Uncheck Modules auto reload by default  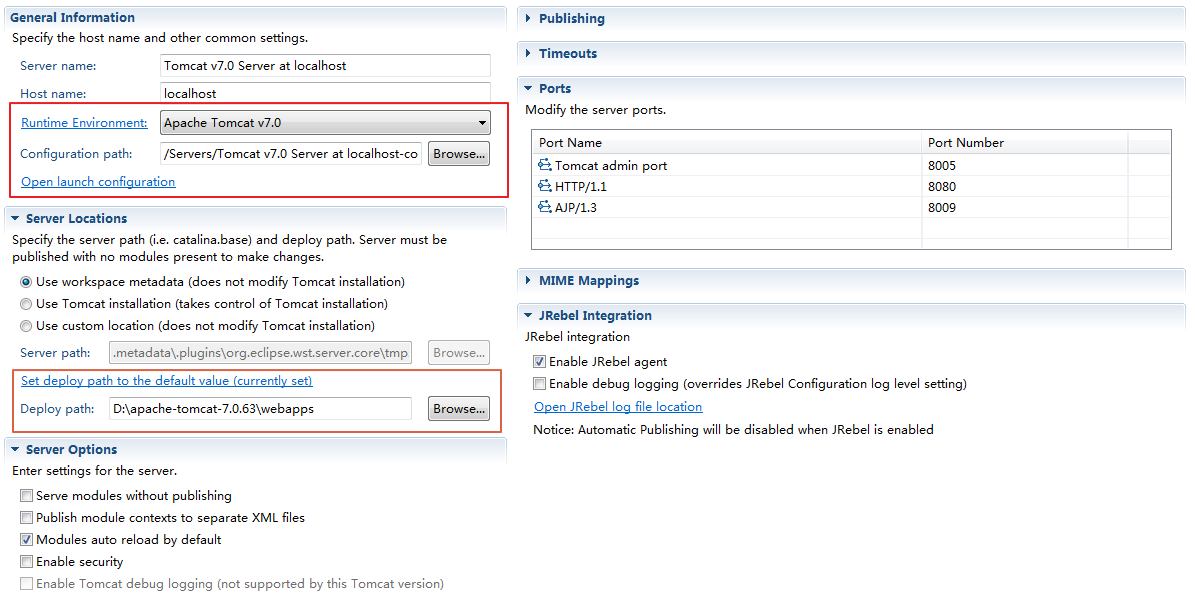pyautogui.click(x=27, y=540)
